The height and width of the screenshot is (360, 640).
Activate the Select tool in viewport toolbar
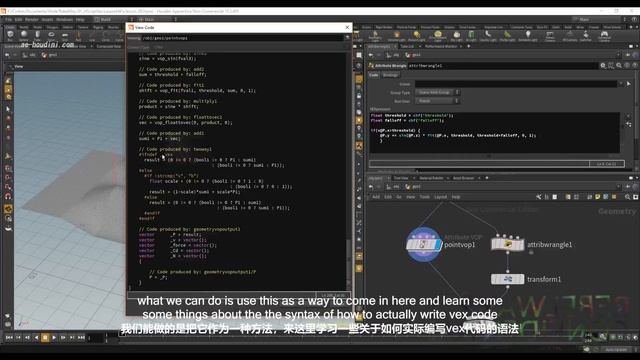click(8, 109)
